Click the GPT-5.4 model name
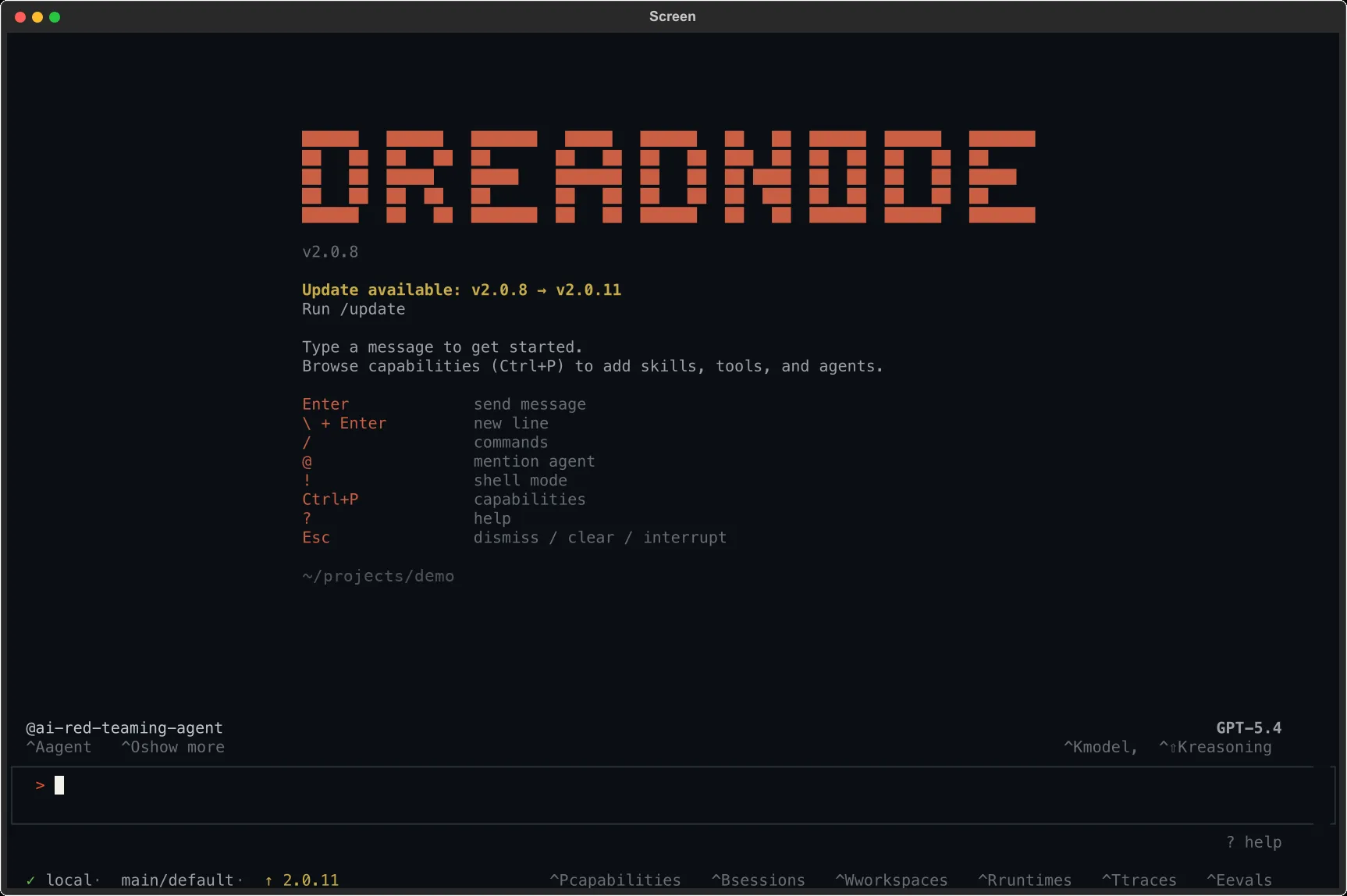 click(1249, 728)
